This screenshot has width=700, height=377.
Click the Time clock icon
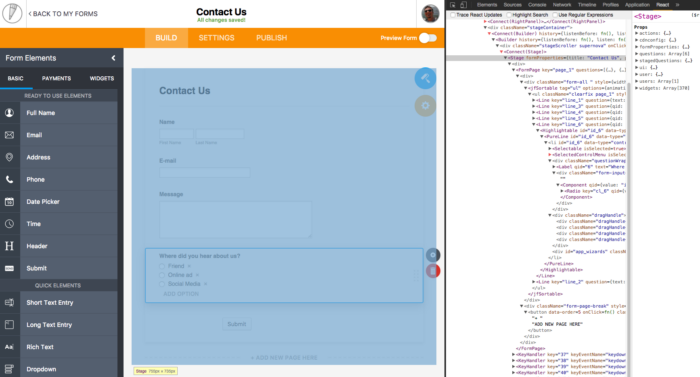(9, 224)
